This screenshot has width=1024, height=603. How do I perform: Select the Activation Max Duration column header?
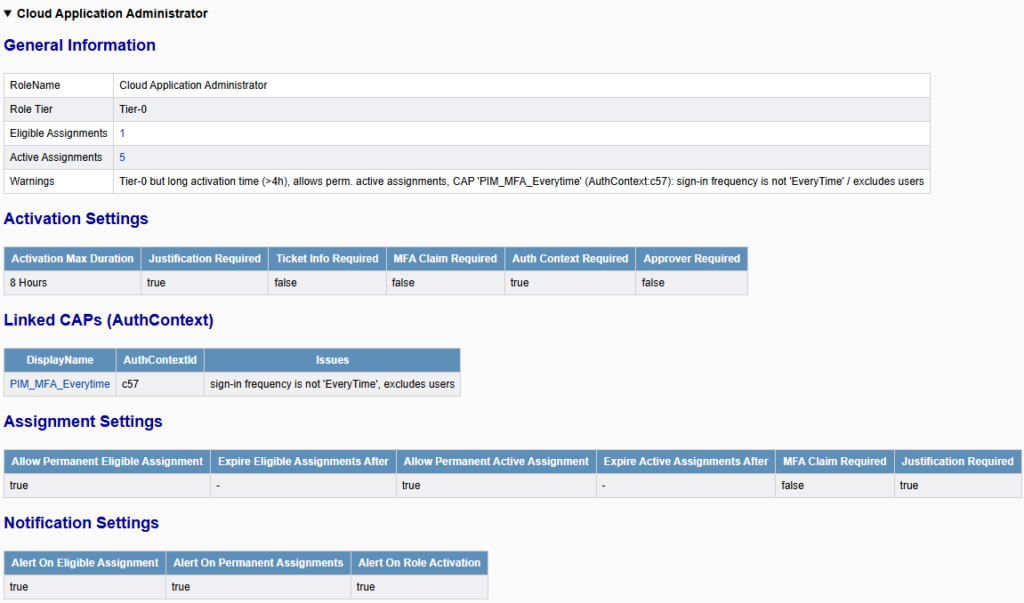tap(71, 258)
